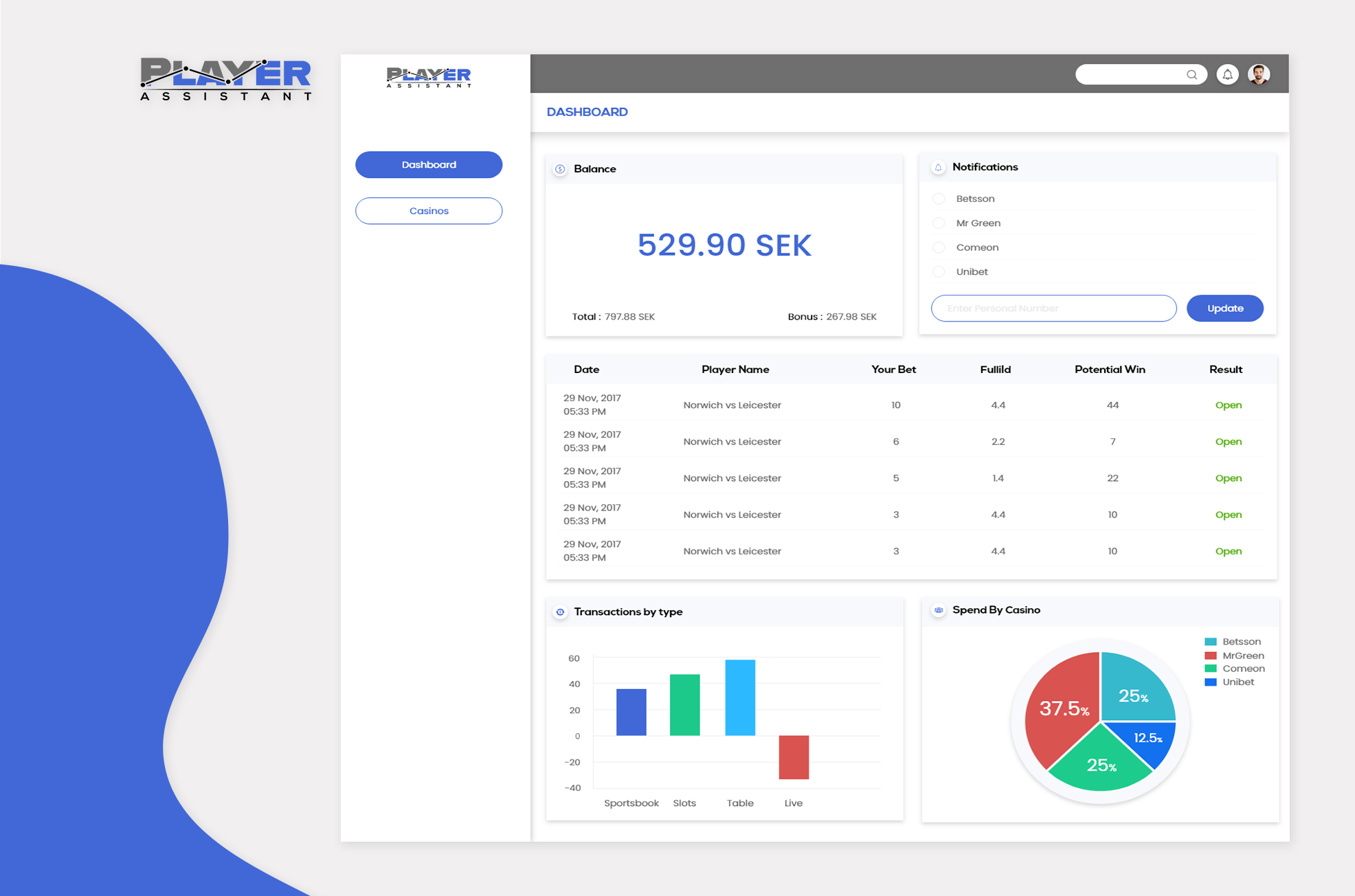Open the Casinos menu item
Screen dimensions: 1355x896
pyautogui.click(x=429, y=211)
